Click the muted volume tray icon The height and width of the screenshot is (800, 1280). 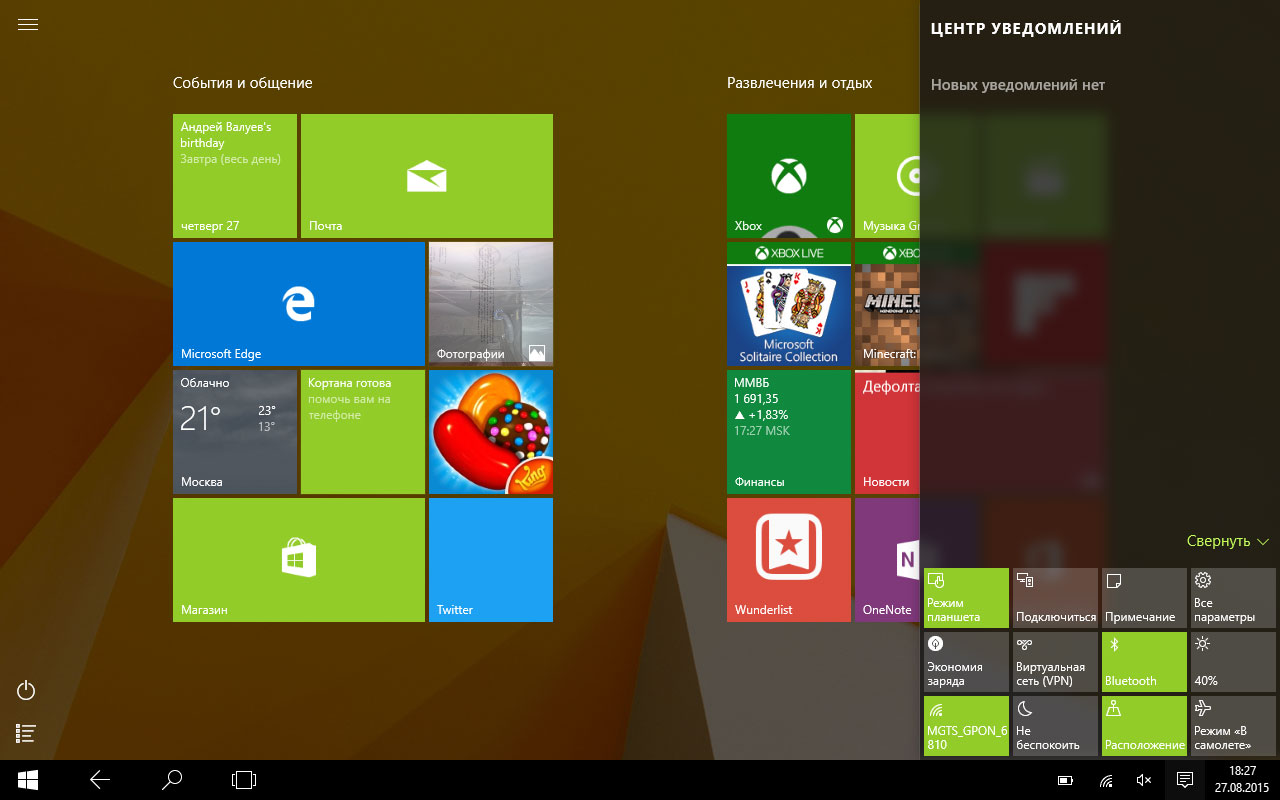coord(1145,780)
